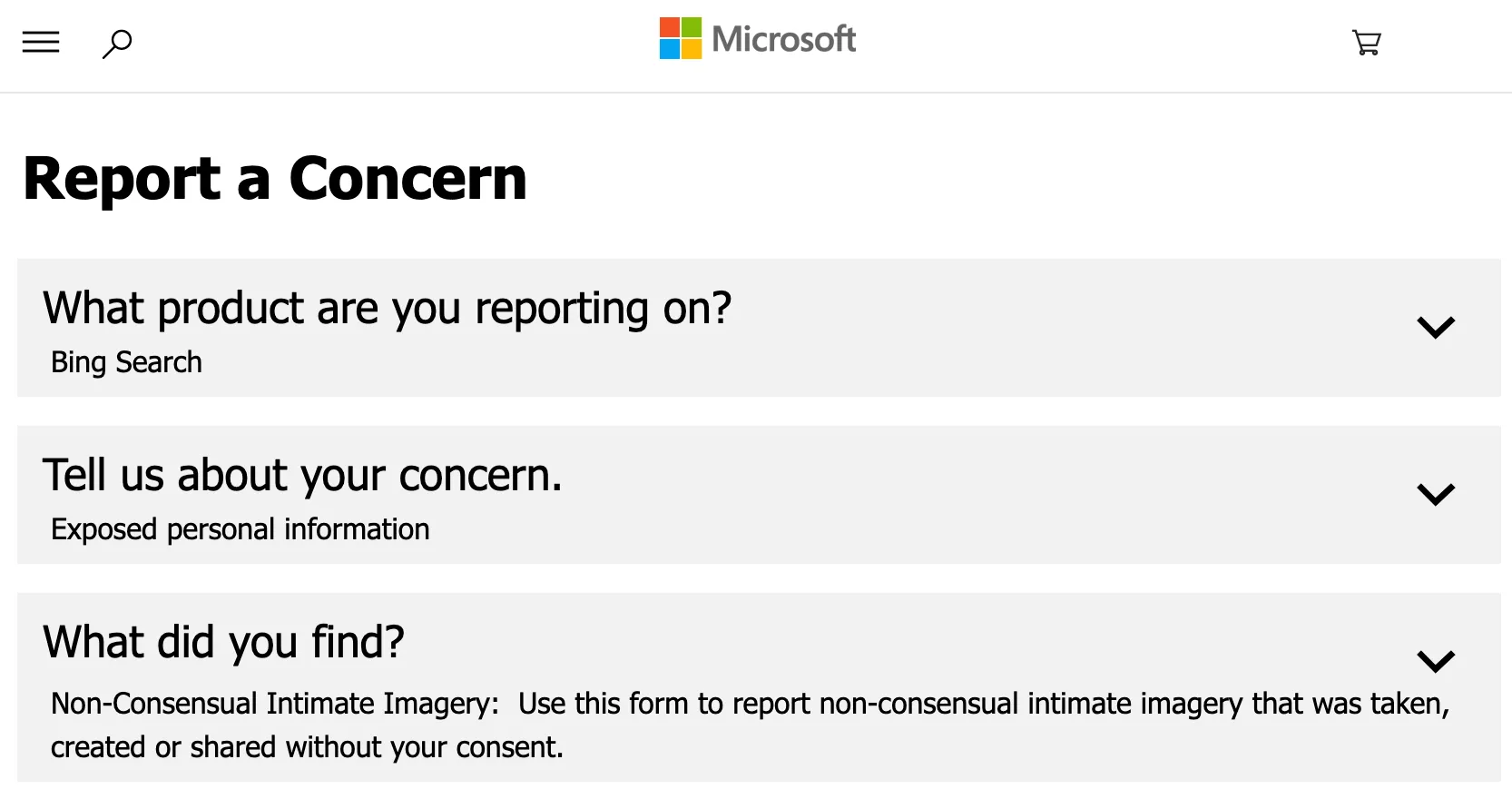Click the Tell us about your concern header

click(x=302, y=475)
